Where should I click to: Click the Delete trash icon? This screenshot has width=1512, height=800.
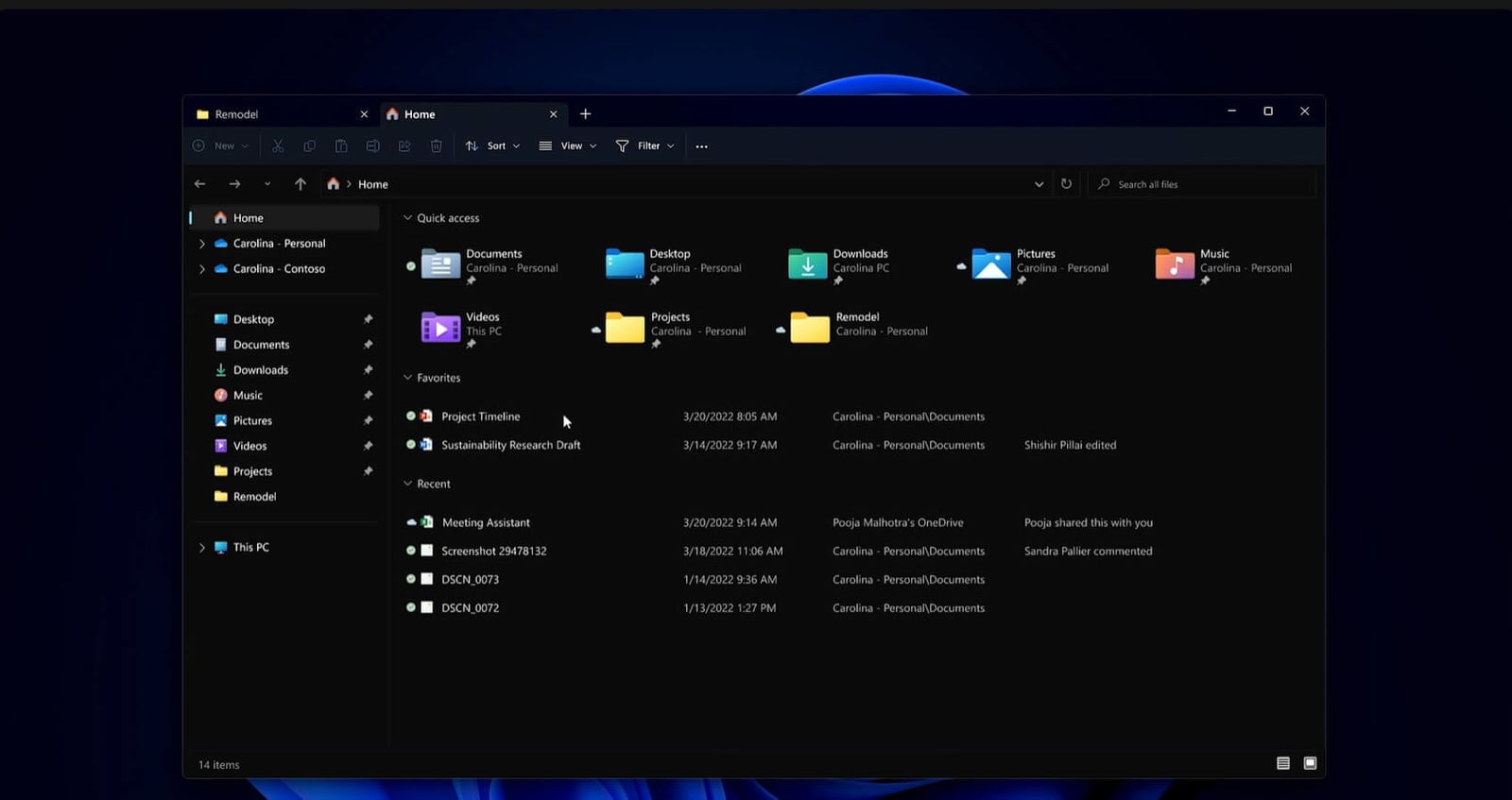tap(436, 146)
